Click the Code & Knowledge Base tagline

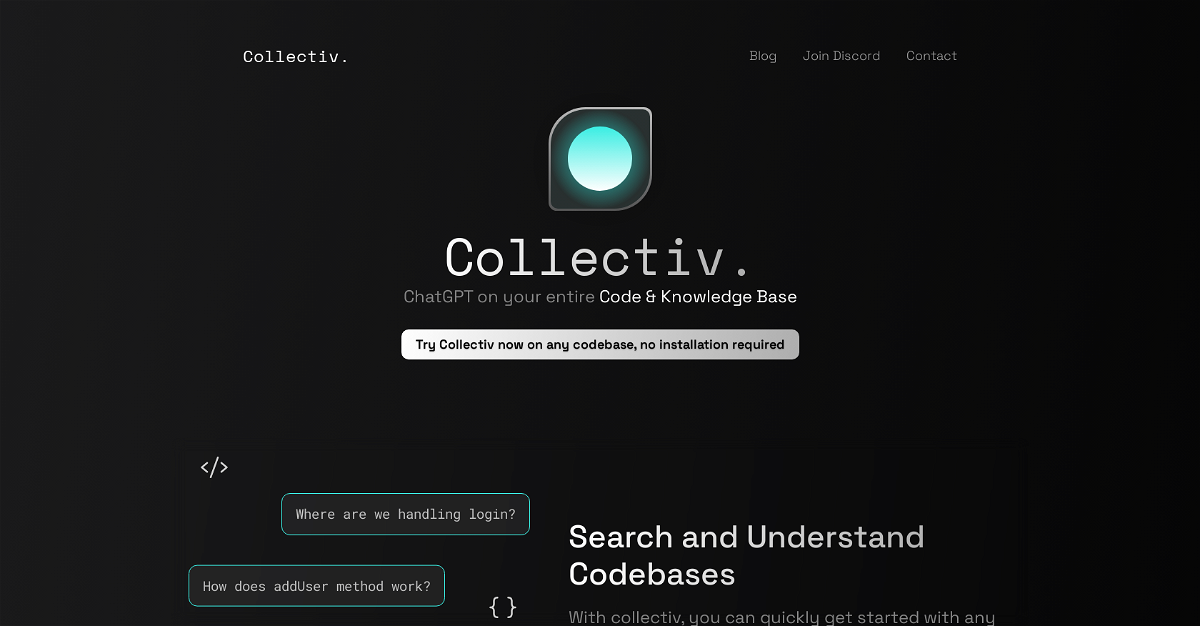(698, 297)
